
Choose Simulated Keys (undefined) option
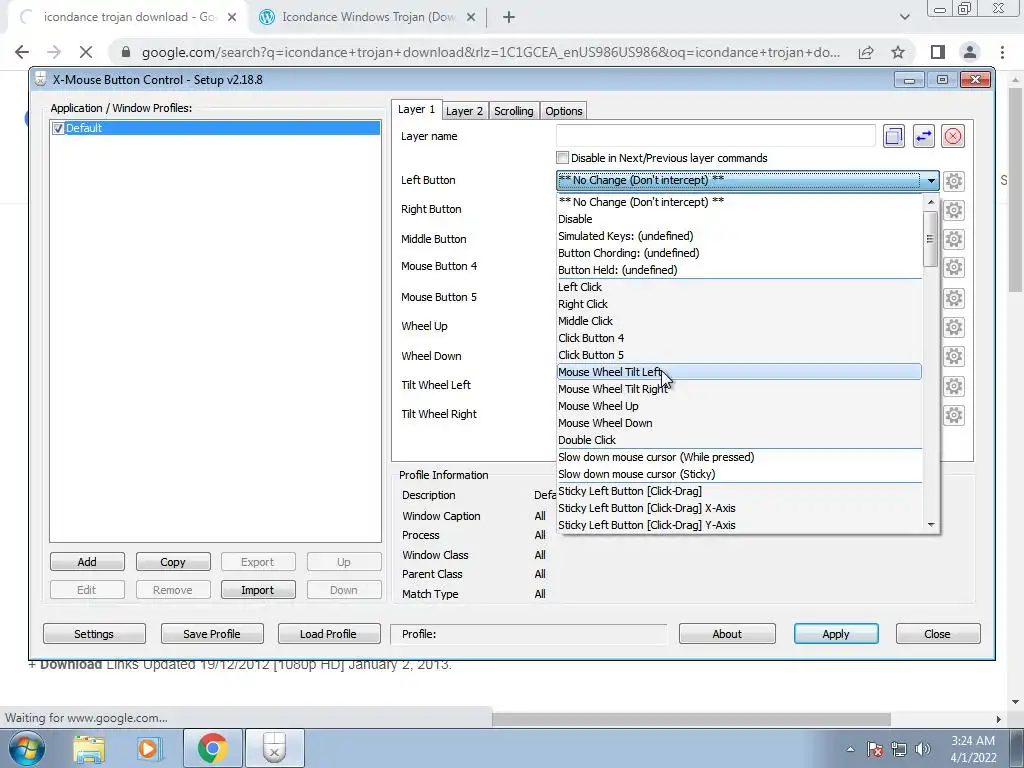739,236
